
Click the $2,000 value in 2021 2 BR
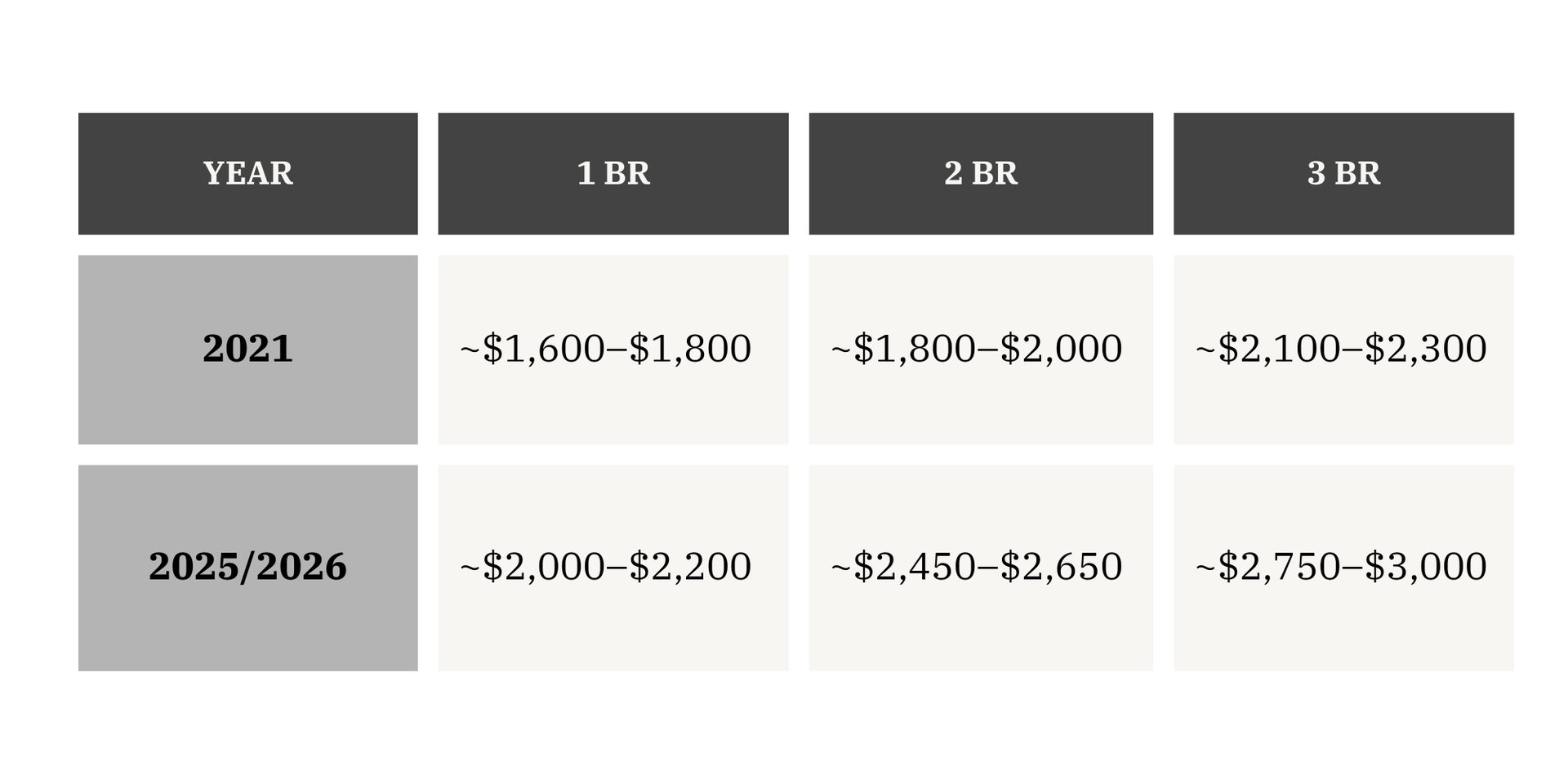pyautogui.click(x=1061, y=349)
